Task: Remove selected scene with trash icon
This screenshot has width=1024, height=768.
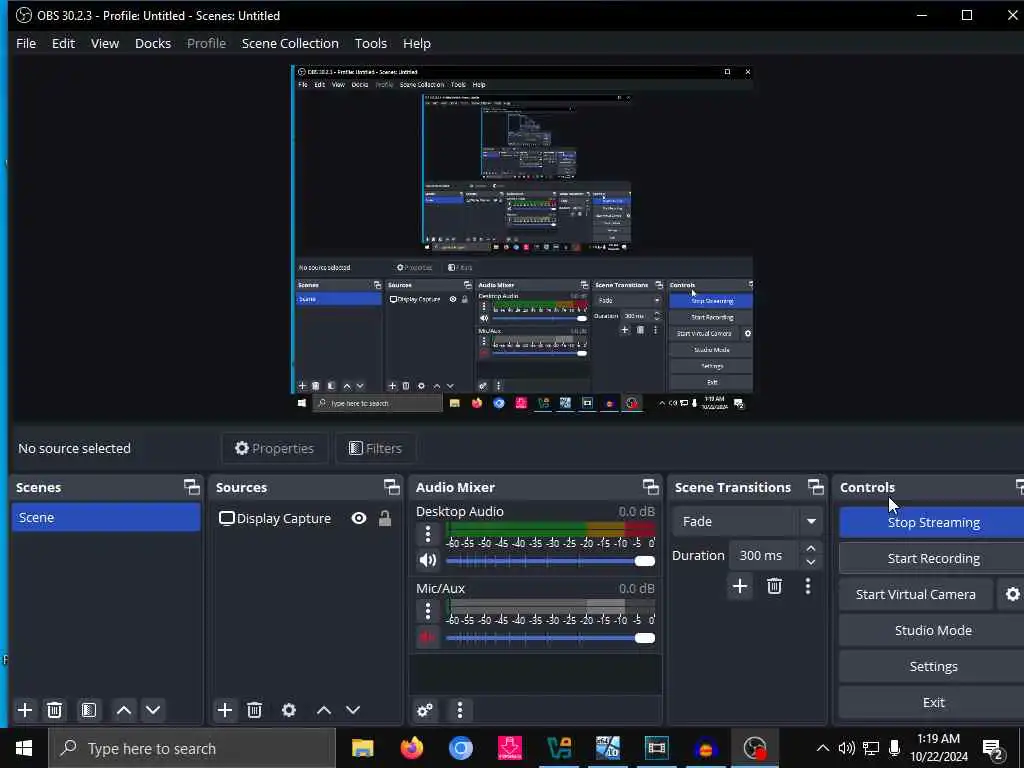Action: pos(55,710)
